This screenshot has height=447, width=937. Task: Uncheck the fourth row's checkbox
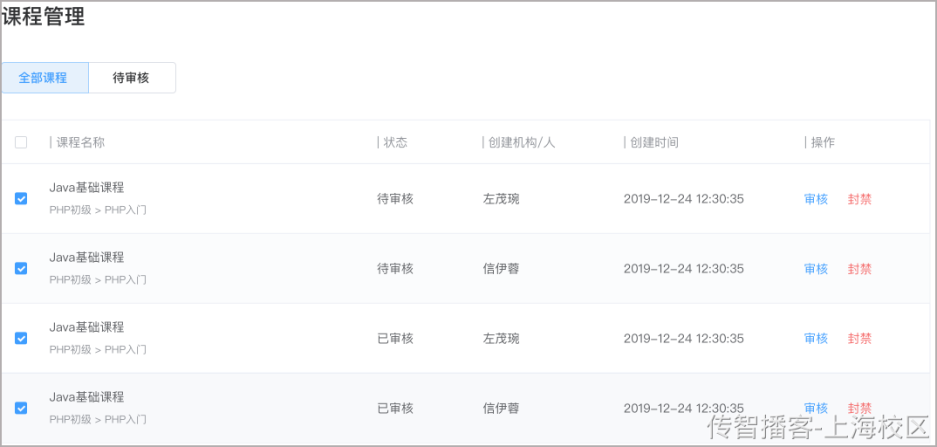pos(21,408)
